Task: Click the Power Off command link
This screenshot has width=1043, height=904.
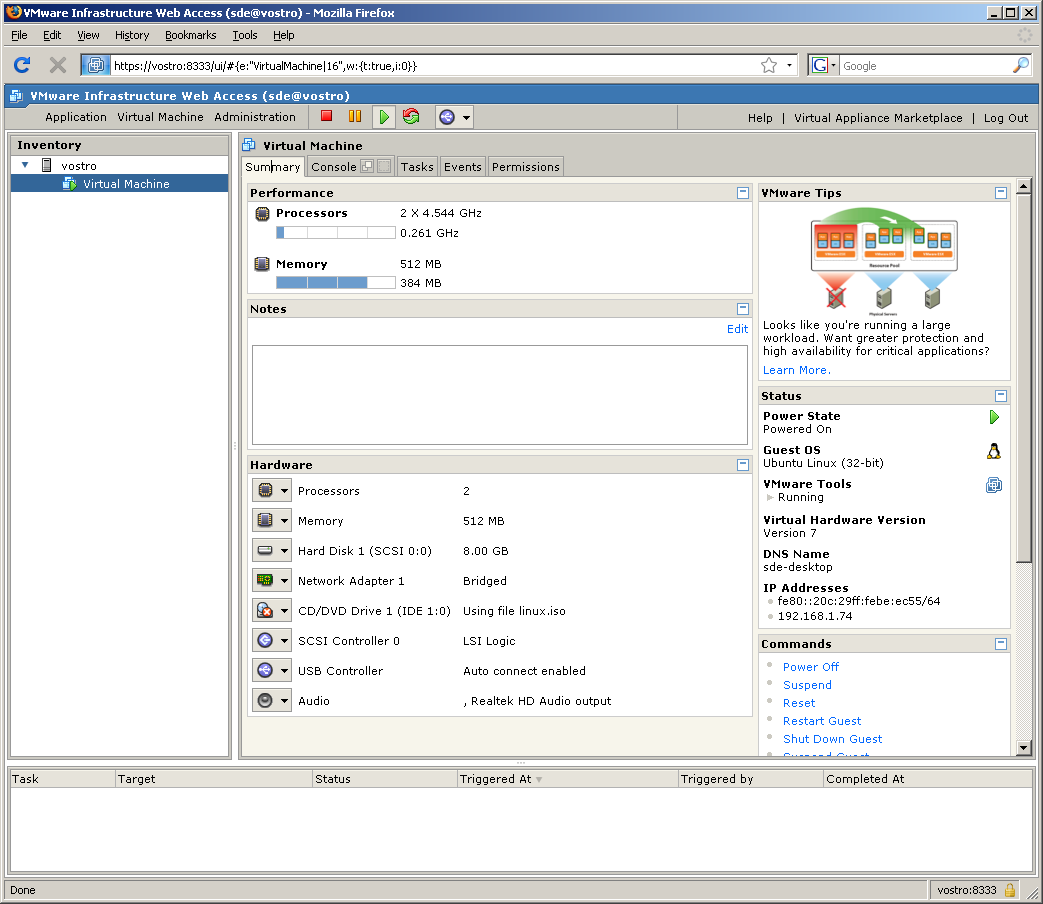Action: pyautogui.click(x=810, y=667)
